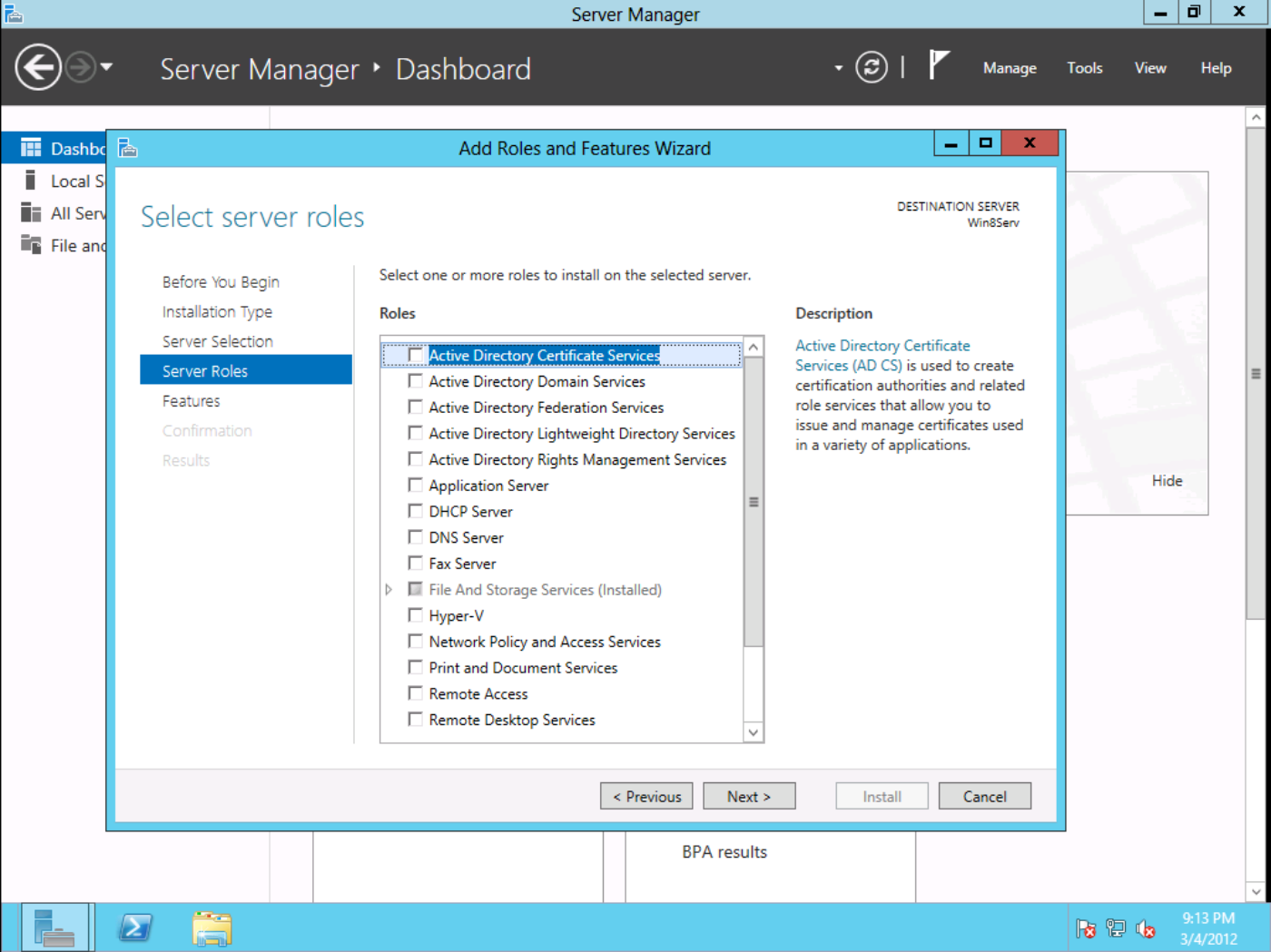The width and height of the screenshot is (1271, 952).
Task: Open the Manage menu
Action: point(1010,68)
